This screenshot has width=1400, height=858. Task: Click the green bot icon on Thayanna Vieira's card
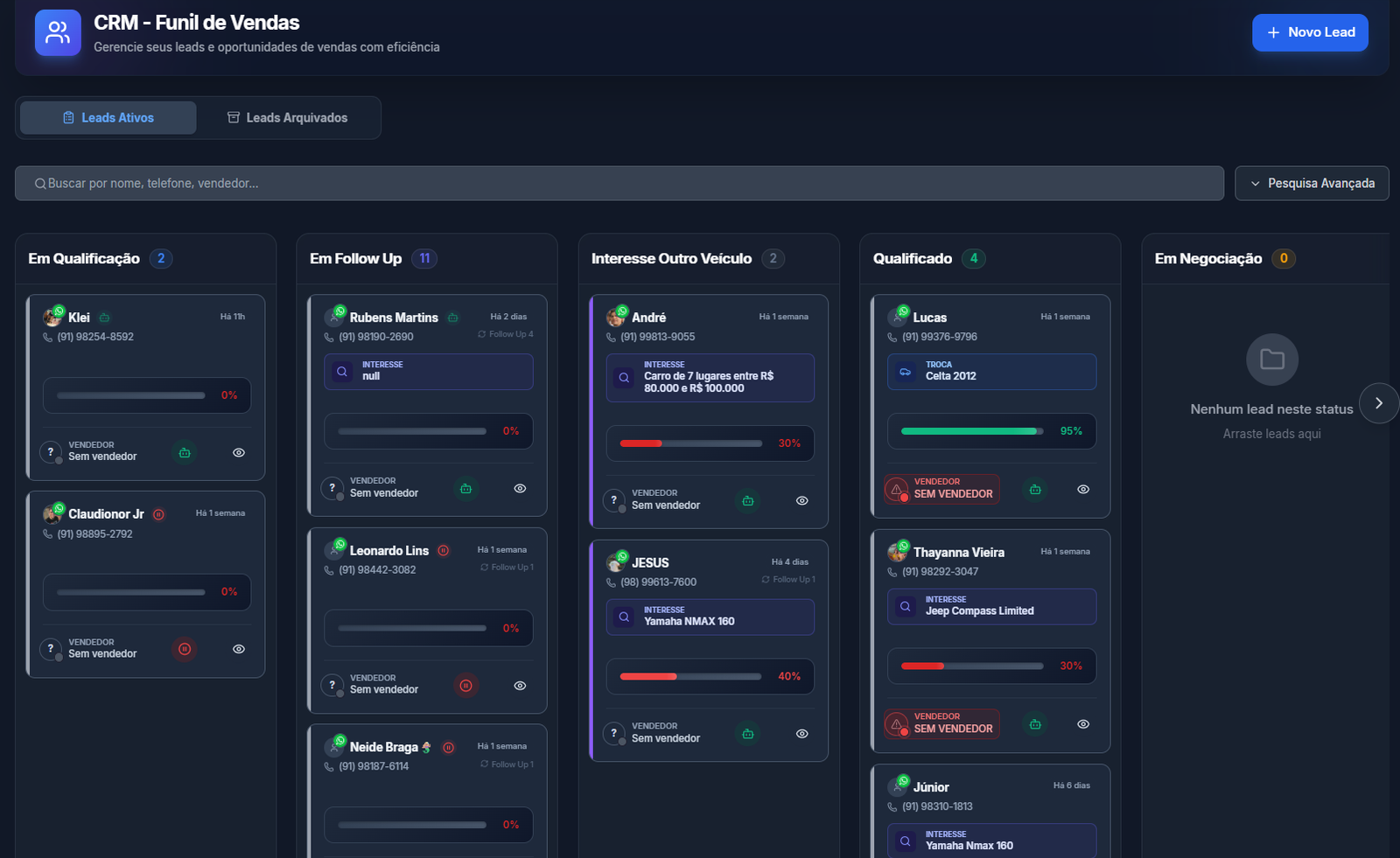point(1035,724)
